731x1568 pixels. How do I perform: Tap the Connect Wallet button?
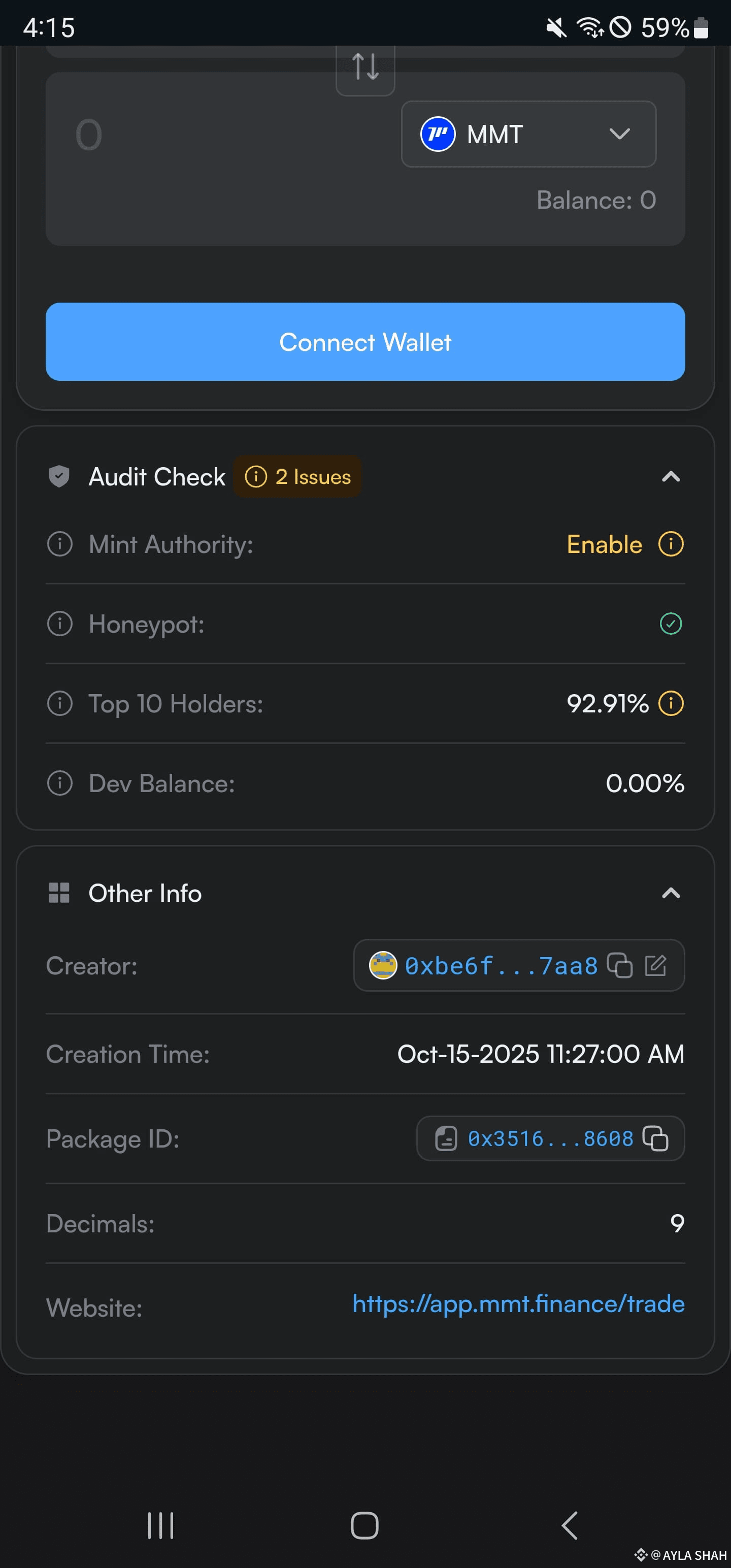[365, 342]
